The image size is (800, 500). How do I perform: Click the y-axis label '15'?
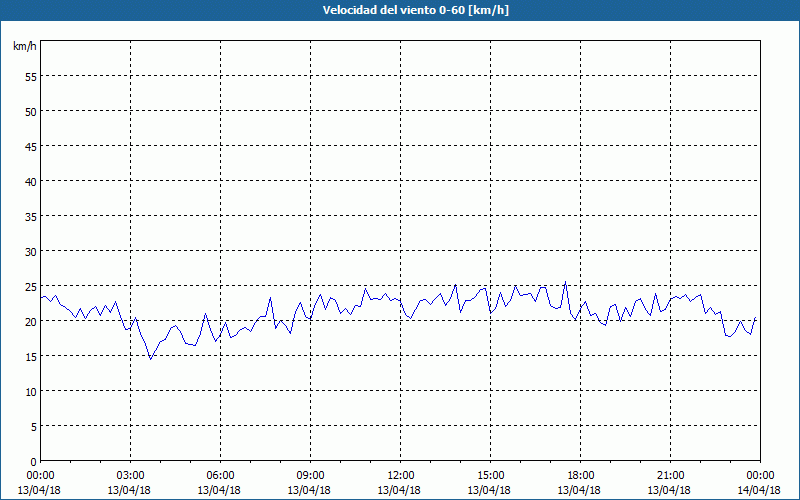point(31,357)
